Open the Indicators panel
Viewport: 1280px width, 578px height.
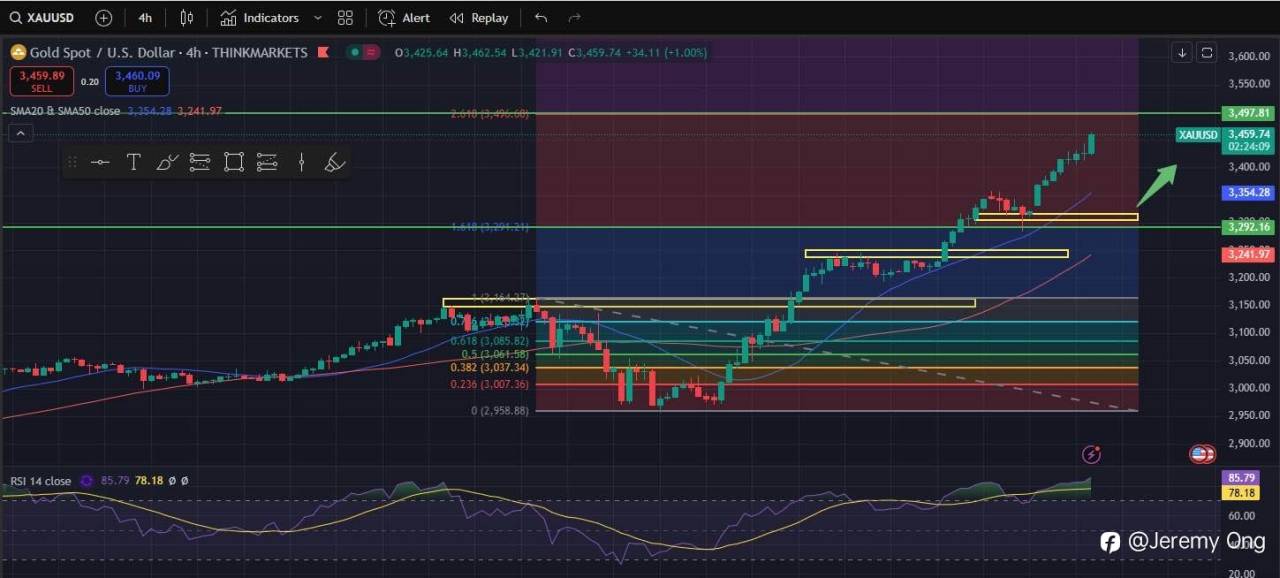[x=260, y=18]
